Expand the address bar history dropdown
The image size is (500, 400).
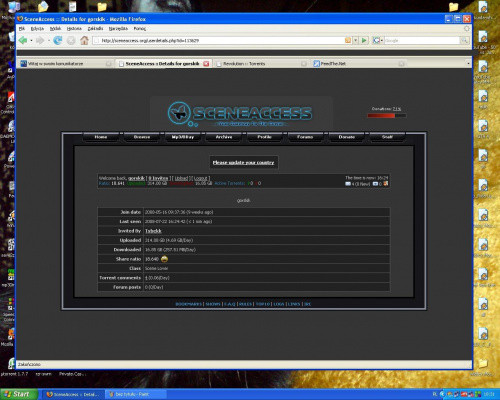(x=355, y=40)
